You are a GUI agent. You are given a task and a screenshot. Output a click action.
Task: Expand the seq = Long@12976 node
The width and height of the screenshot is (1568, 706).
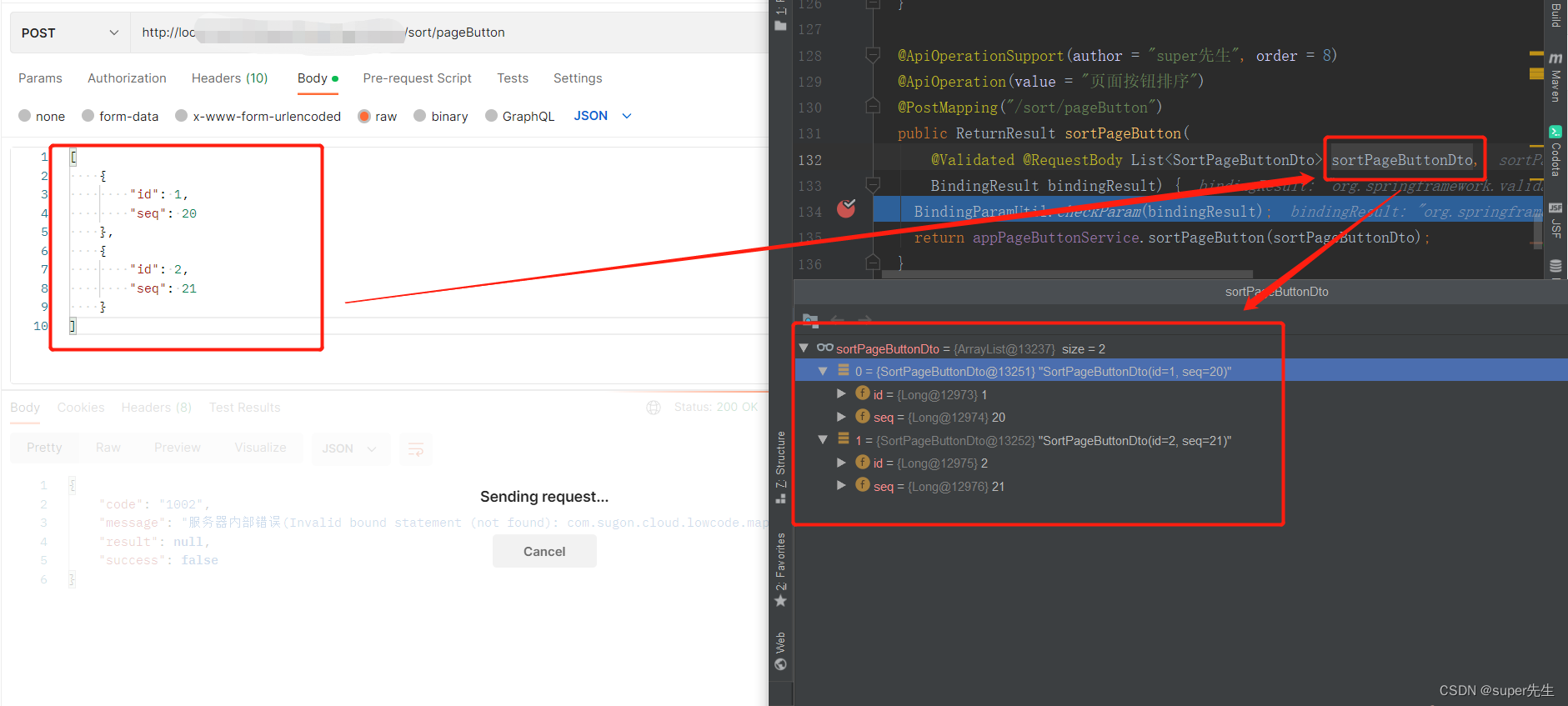pyautogui.click(x=841, y=485)
